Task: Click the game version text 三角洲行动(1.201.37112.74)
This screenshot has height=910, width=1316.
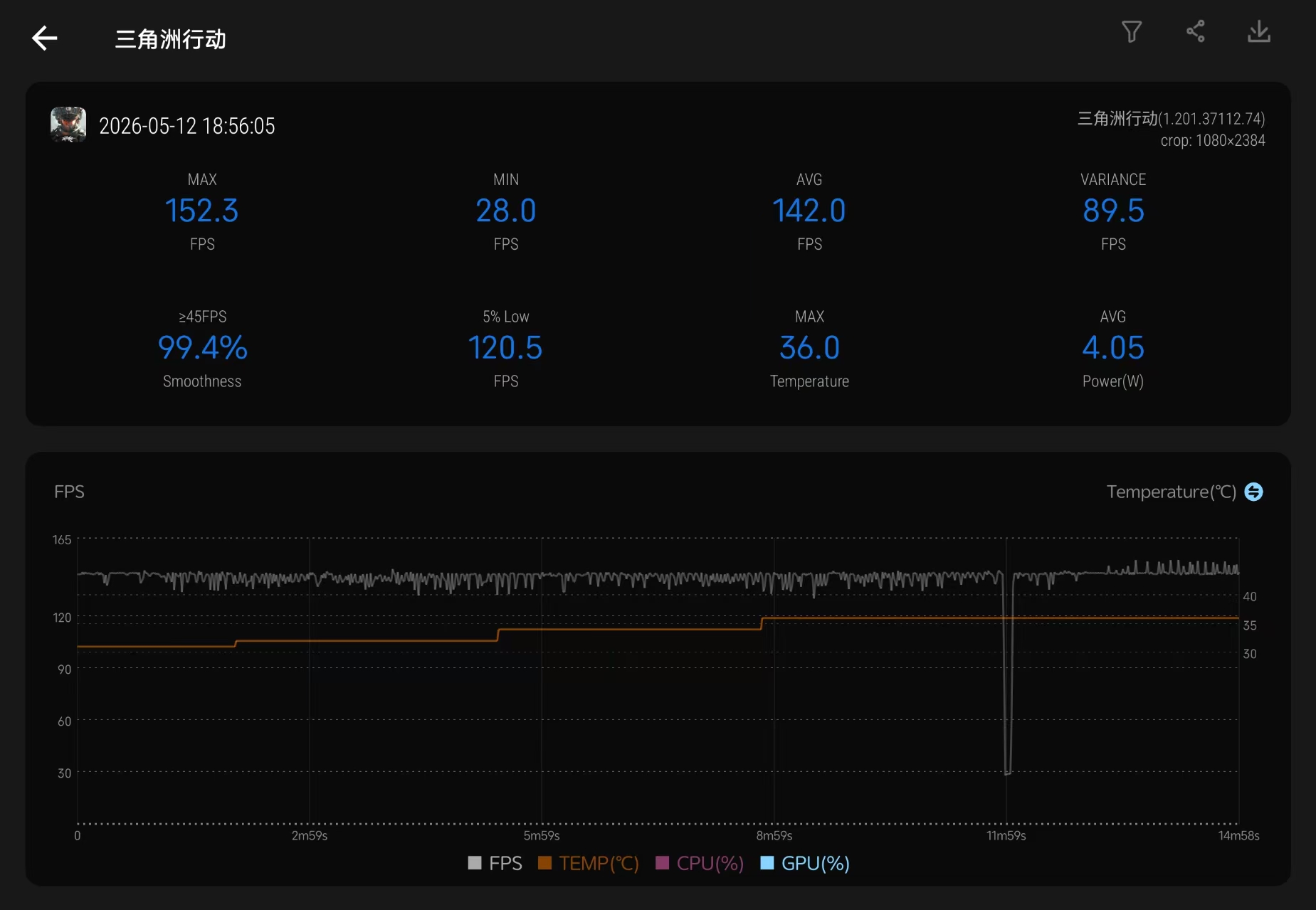Action: 1171,118
